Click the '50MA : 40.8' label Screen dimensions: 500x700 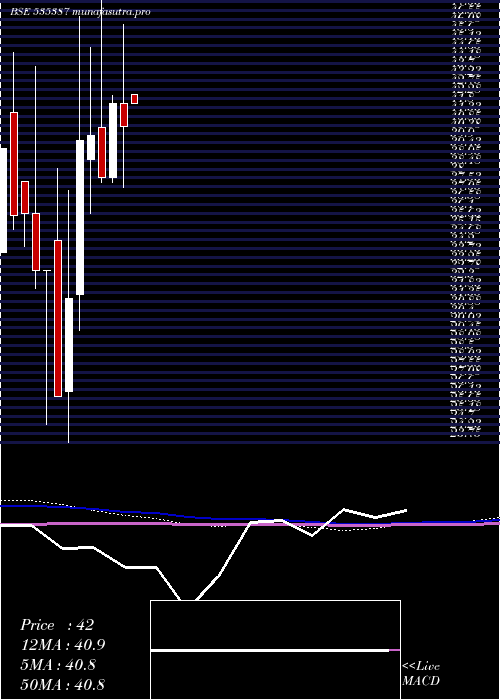[63, 685]
